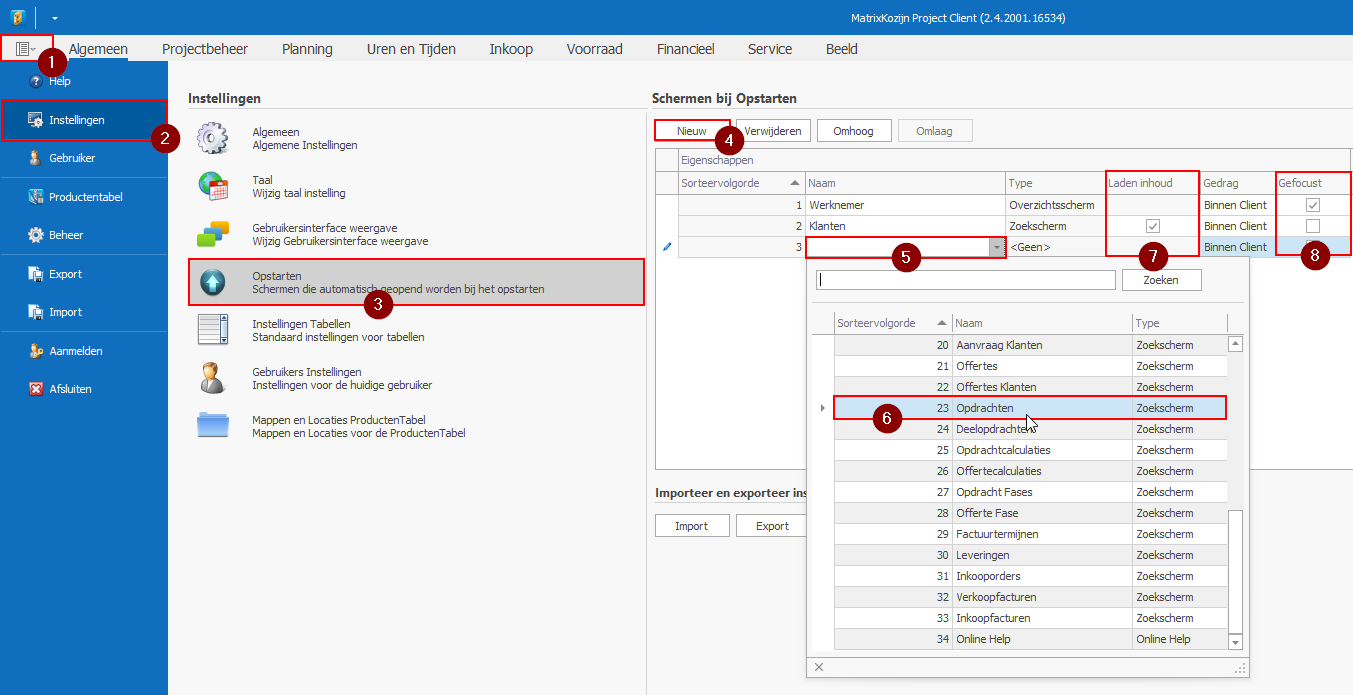Click the popup list vertical scrollbar thumb
Screen dimensions: 1353x695
click(1235, 571)
